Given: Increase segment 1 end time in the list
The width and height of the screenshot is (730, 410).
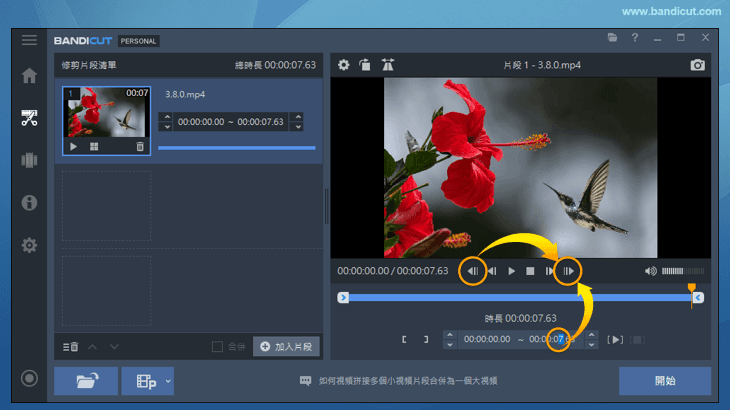Looking at the screenshot, I should [298, 117].
